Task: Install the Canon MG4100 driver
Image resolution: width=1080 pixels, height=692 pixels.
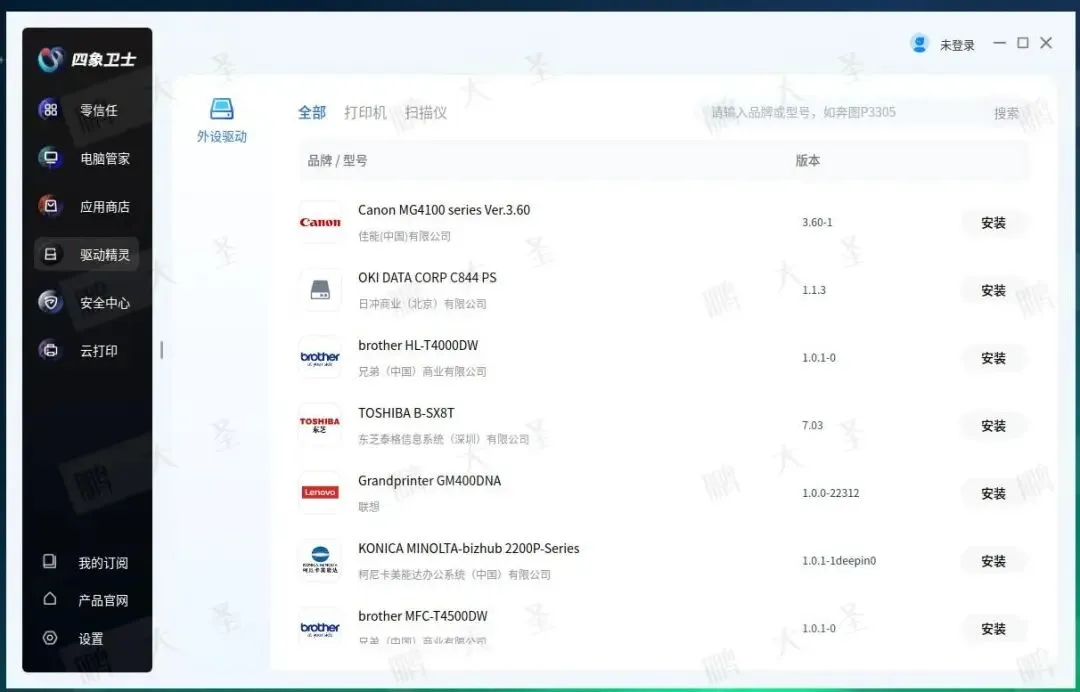Action: coord(993,222)
